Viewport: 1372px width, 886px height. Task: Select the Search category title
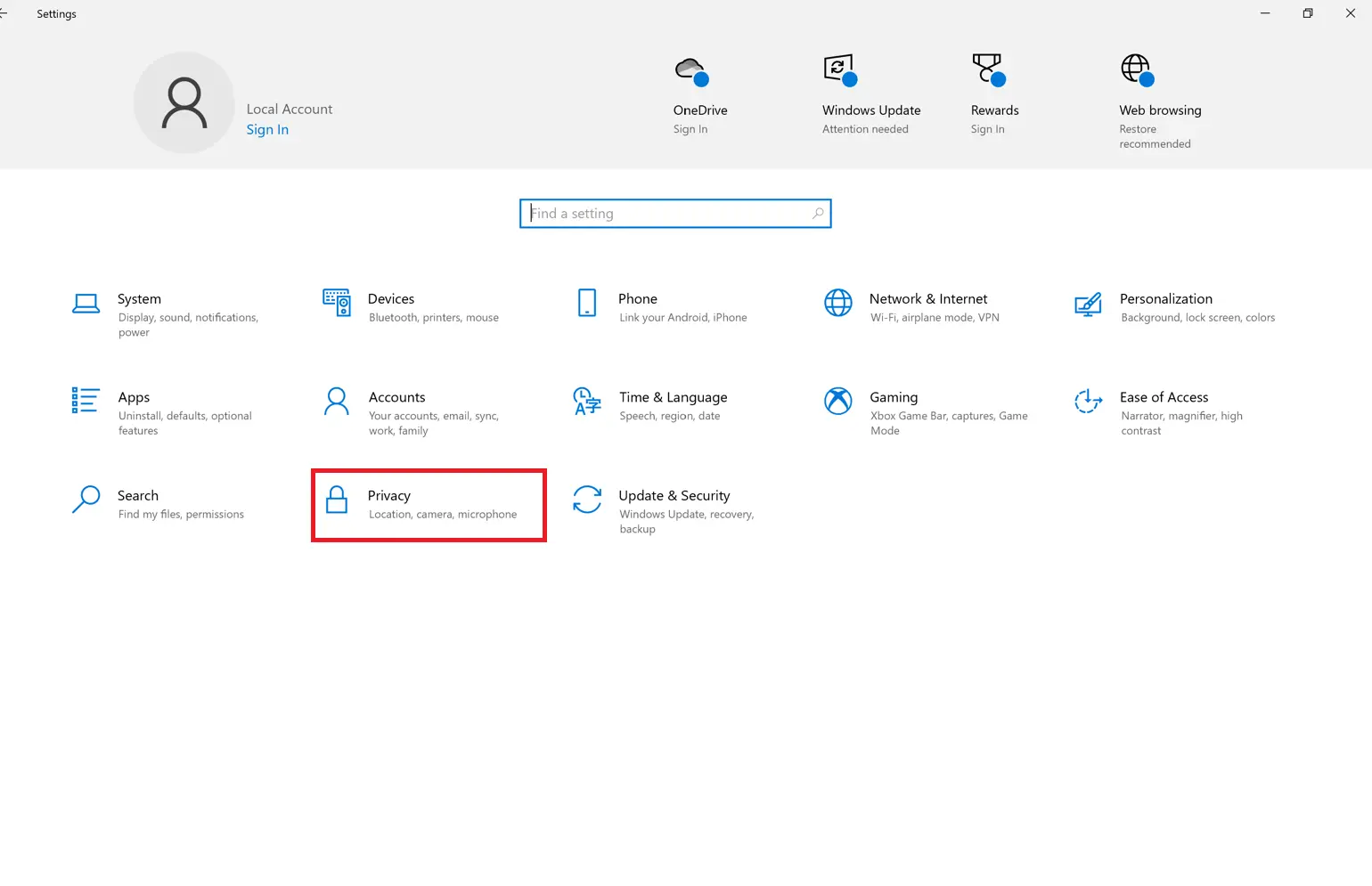click(x=138, y=496)
